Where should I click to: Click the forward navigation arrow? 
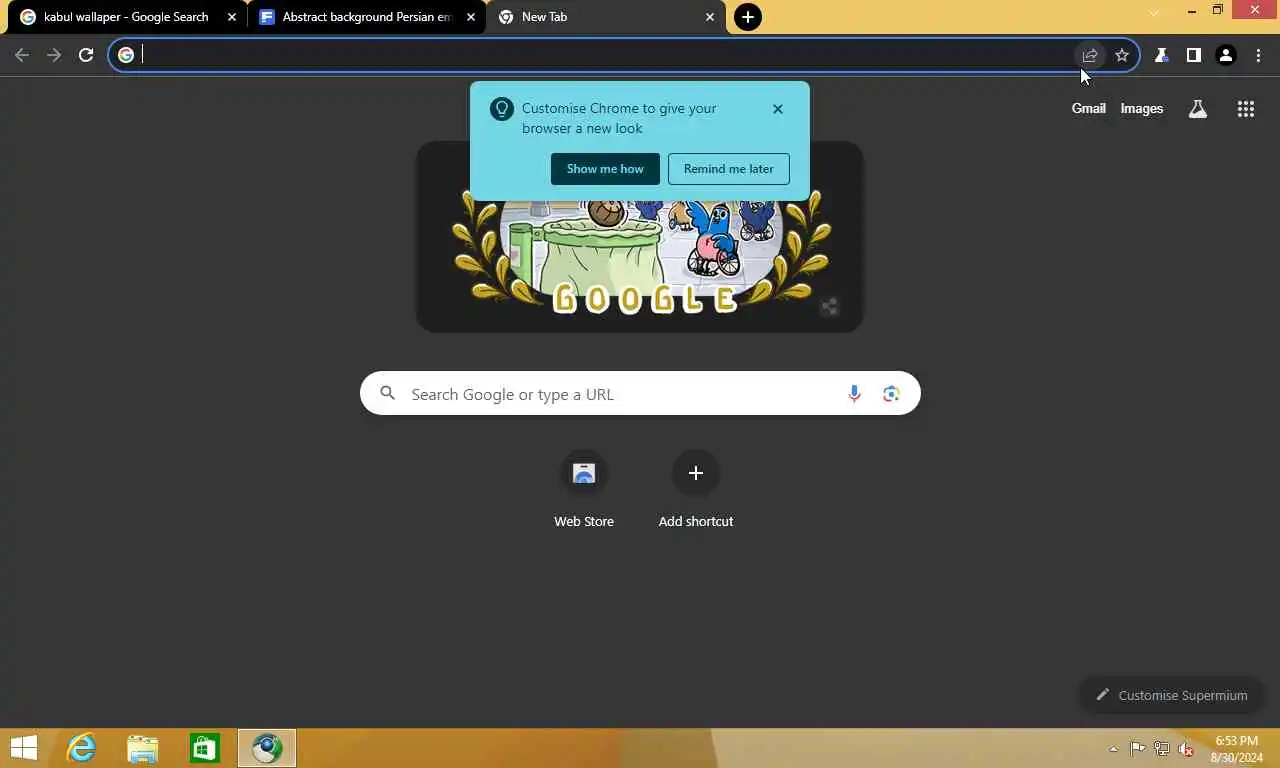tap(54, 55)
